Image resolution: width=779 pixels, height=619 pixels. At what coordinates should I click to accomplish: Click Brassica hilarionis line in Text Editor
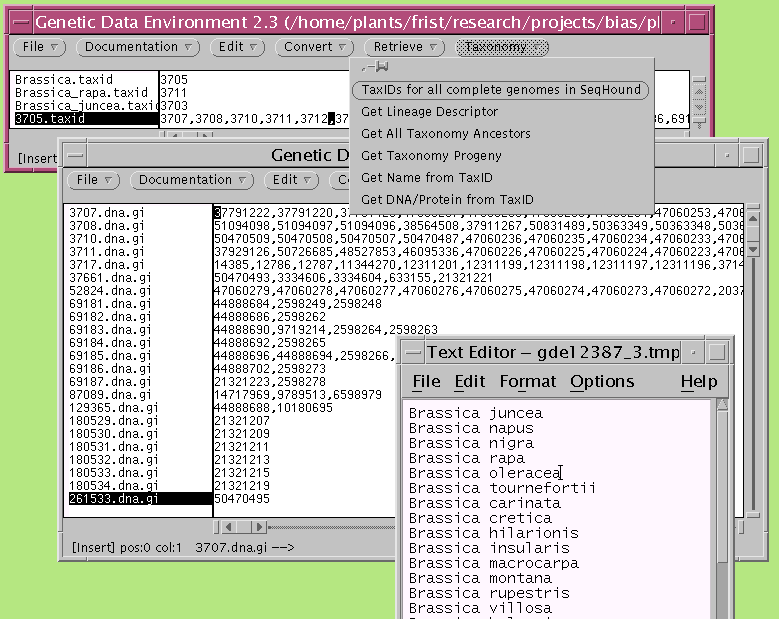(x=493, y=533)
